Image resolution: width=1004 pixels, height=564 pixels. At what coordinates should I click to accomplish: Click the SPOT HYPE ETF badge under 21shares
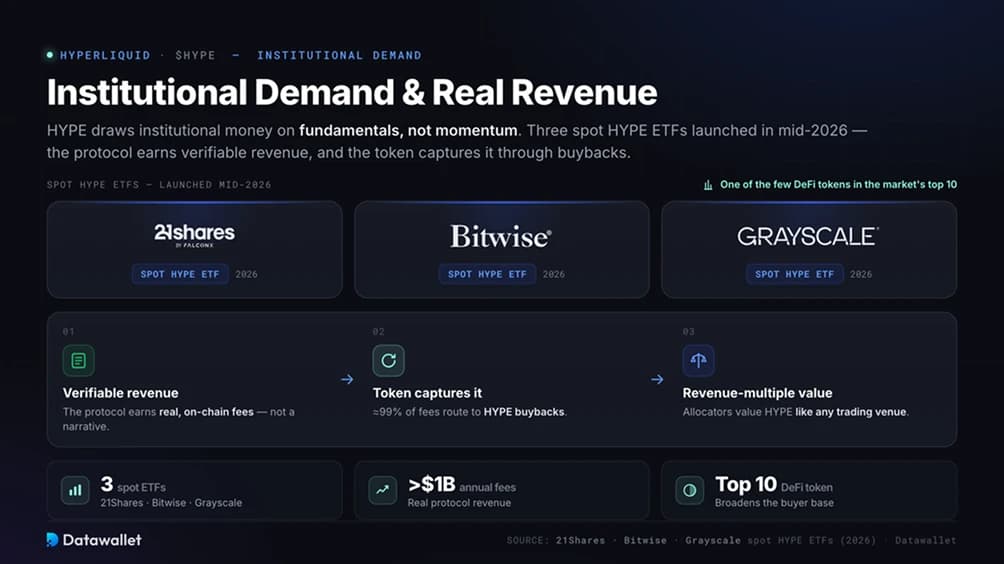180,274
